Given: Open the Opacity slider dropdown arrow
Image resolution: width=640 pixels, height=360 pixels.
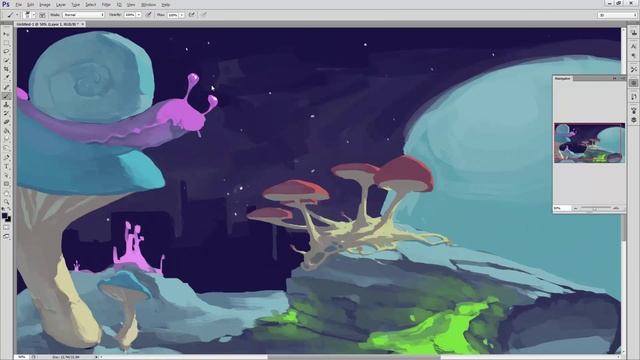Looking at the screenshot, I should 139,15.
